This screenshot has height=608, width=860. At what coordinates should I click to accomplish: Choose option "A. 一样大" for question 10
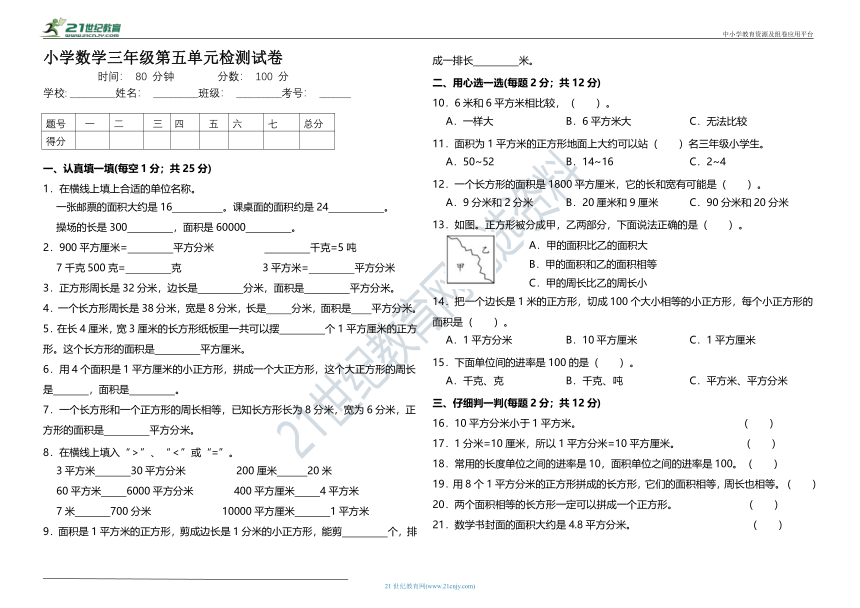point(470,121)
